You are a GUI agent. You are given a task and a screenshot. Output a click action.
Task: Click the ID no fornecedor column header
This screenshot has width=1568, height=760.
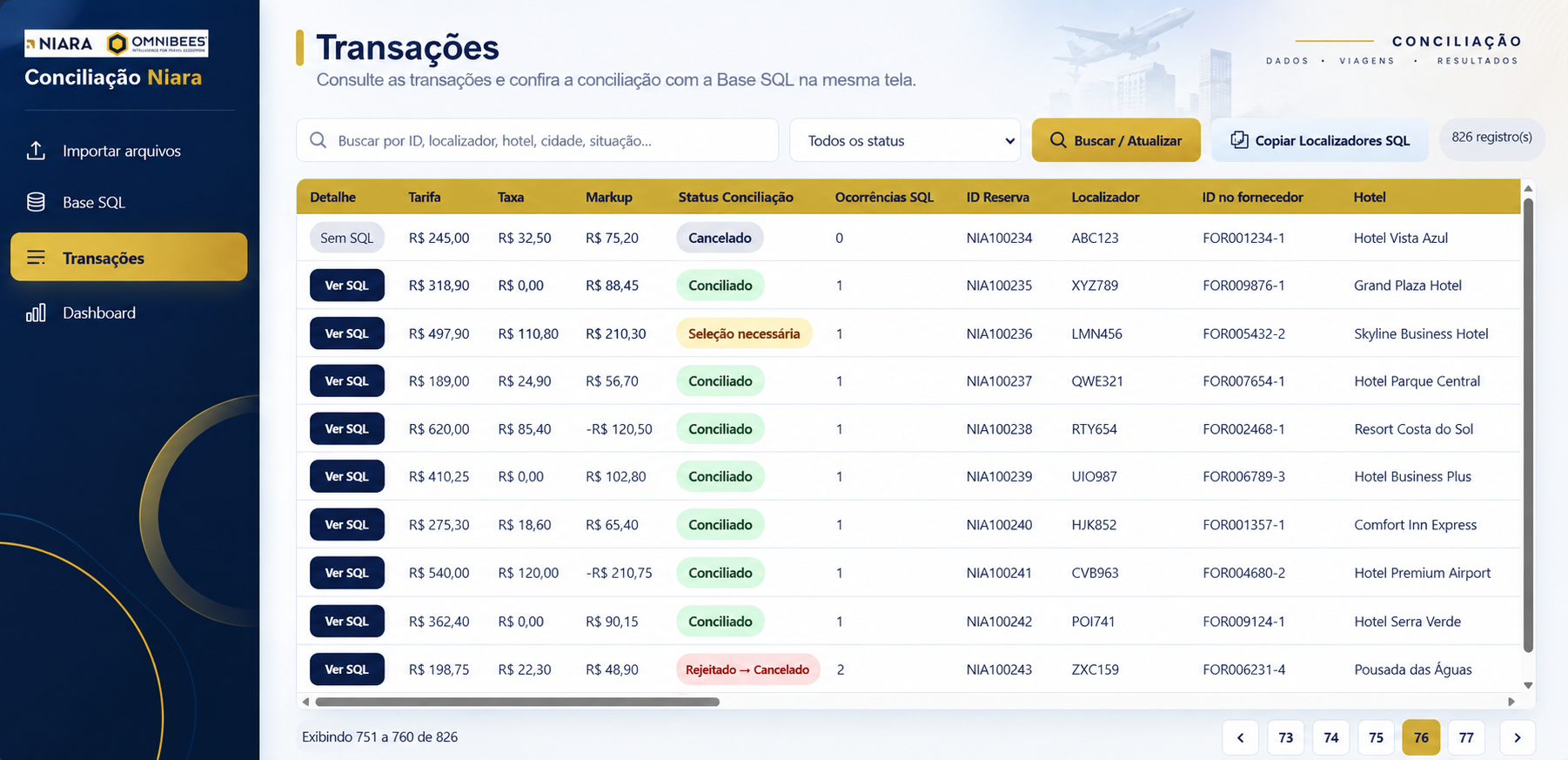coord(1252,198)
